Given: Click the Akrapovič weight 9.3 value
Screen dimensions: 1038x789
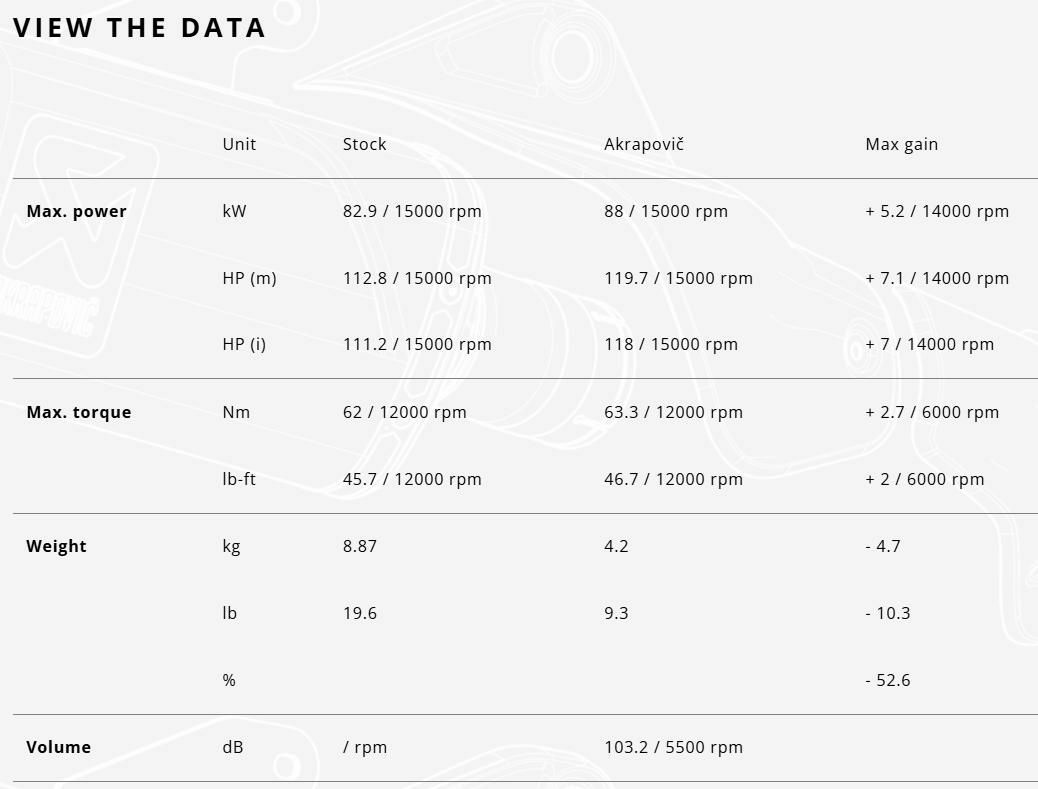Looking at the screenshot, I should (x=616, y=613).
